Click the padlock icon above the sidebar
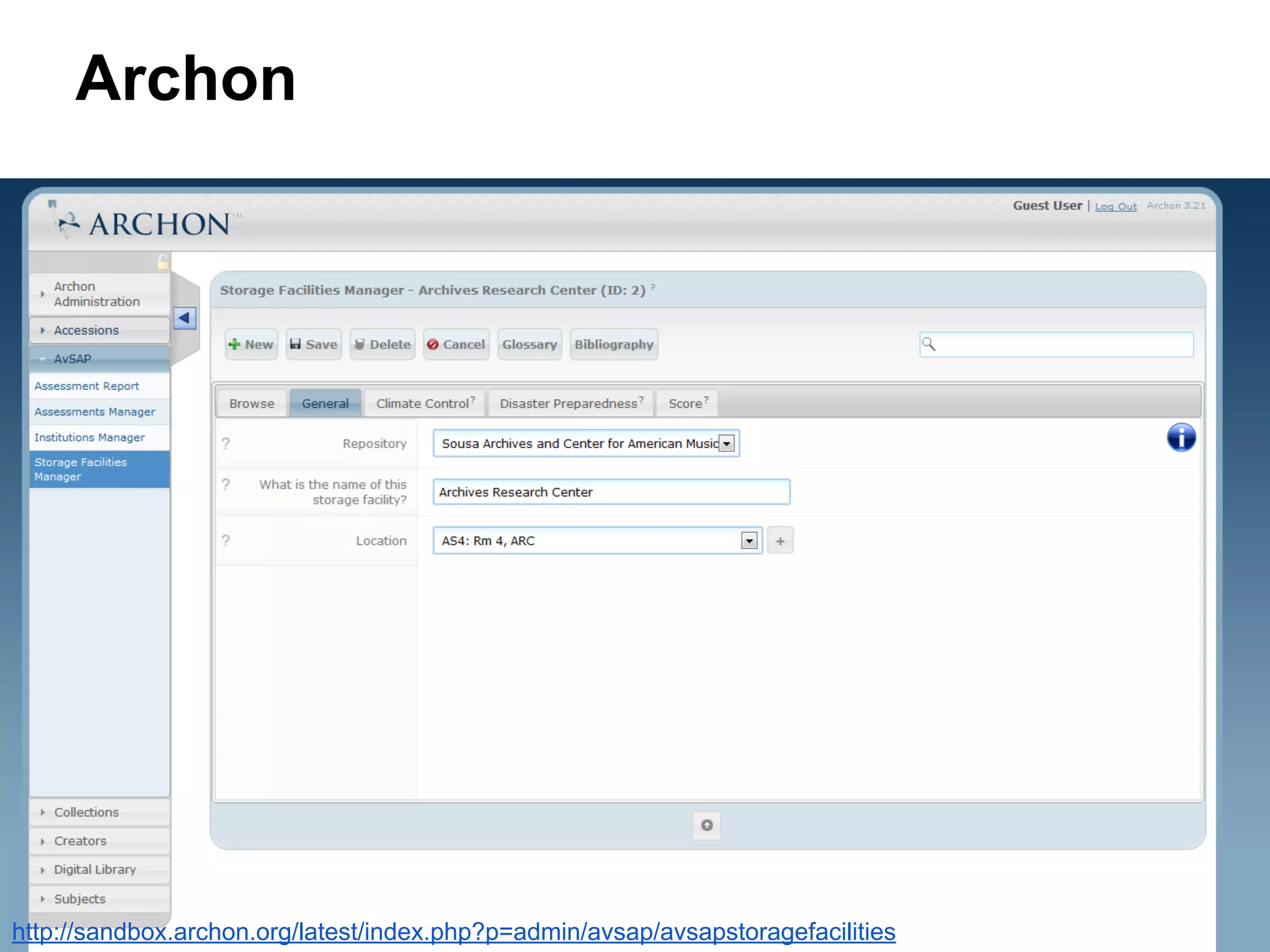Viewport: 1270px width, 952px height. pos(162,262)
